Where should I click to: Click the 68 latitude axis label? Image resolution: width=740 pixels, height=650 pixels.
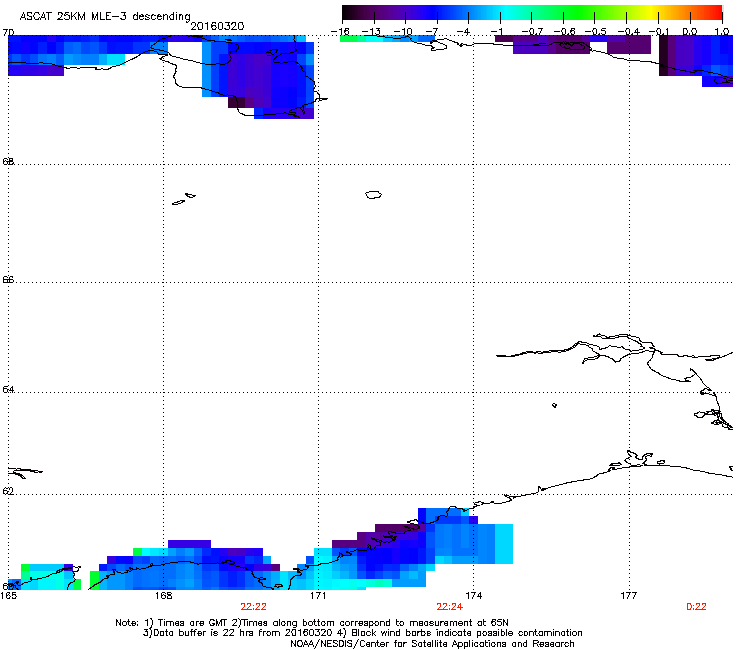coord(8,161)
